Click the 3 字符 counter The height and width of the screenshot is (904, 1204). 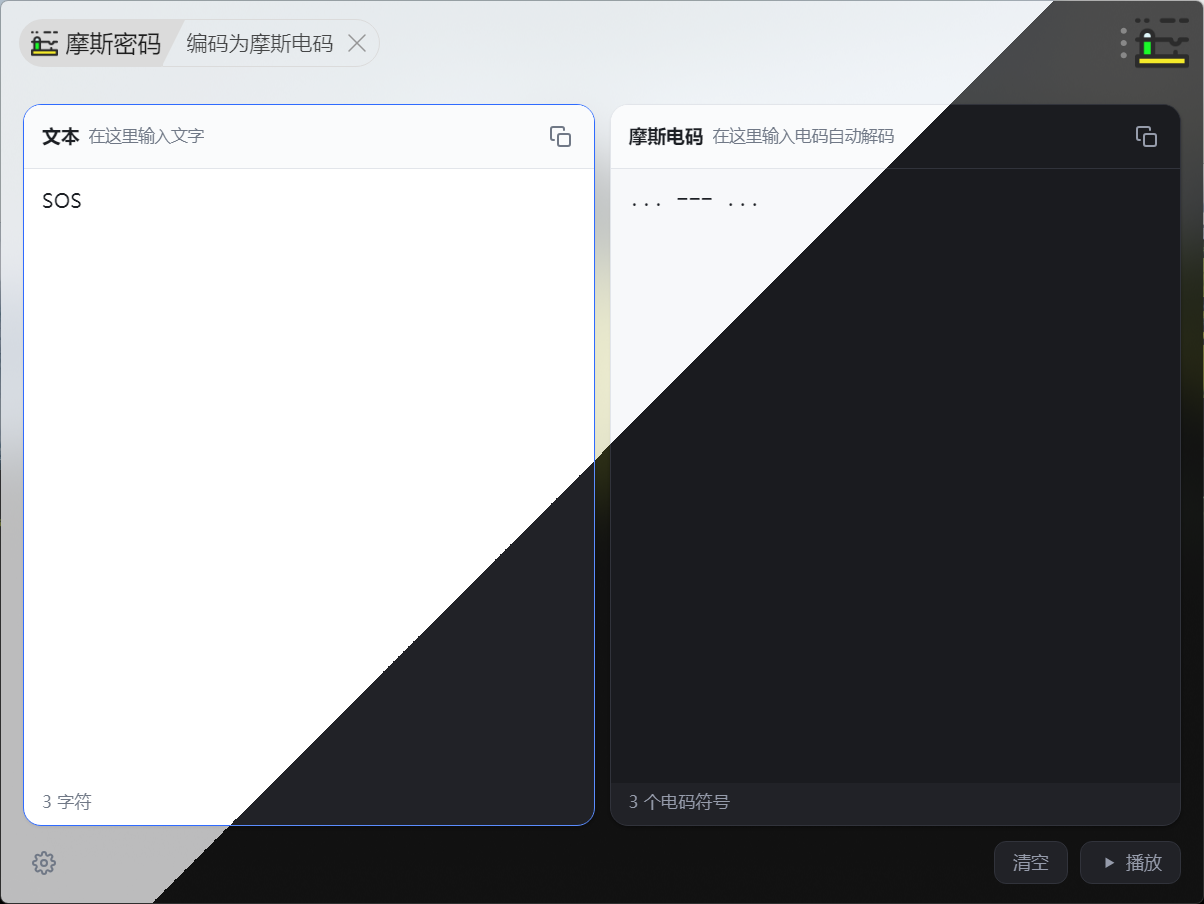[x=67, y=802]
